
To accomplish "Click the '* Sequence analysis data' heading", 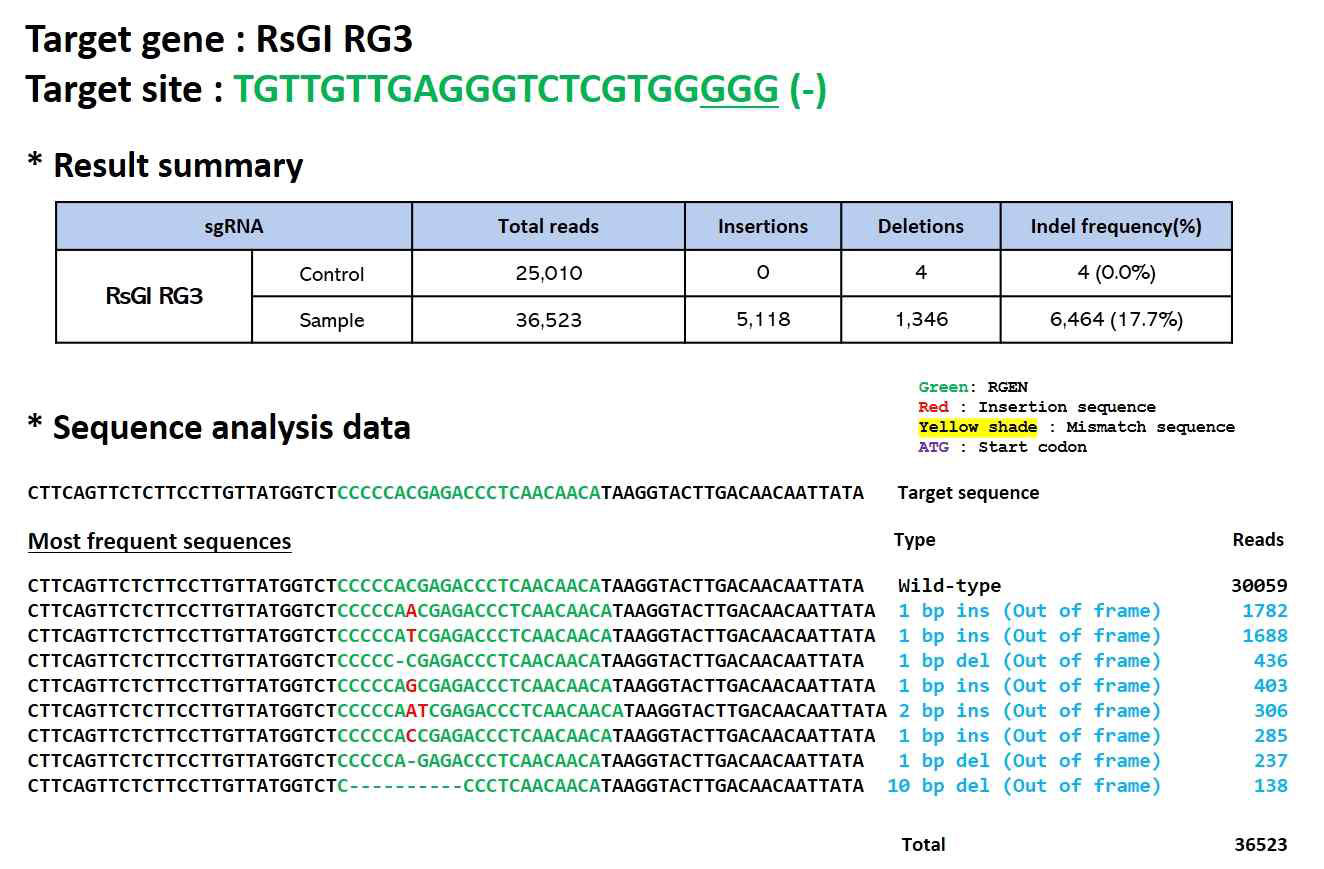I will [x=219, y=427].
